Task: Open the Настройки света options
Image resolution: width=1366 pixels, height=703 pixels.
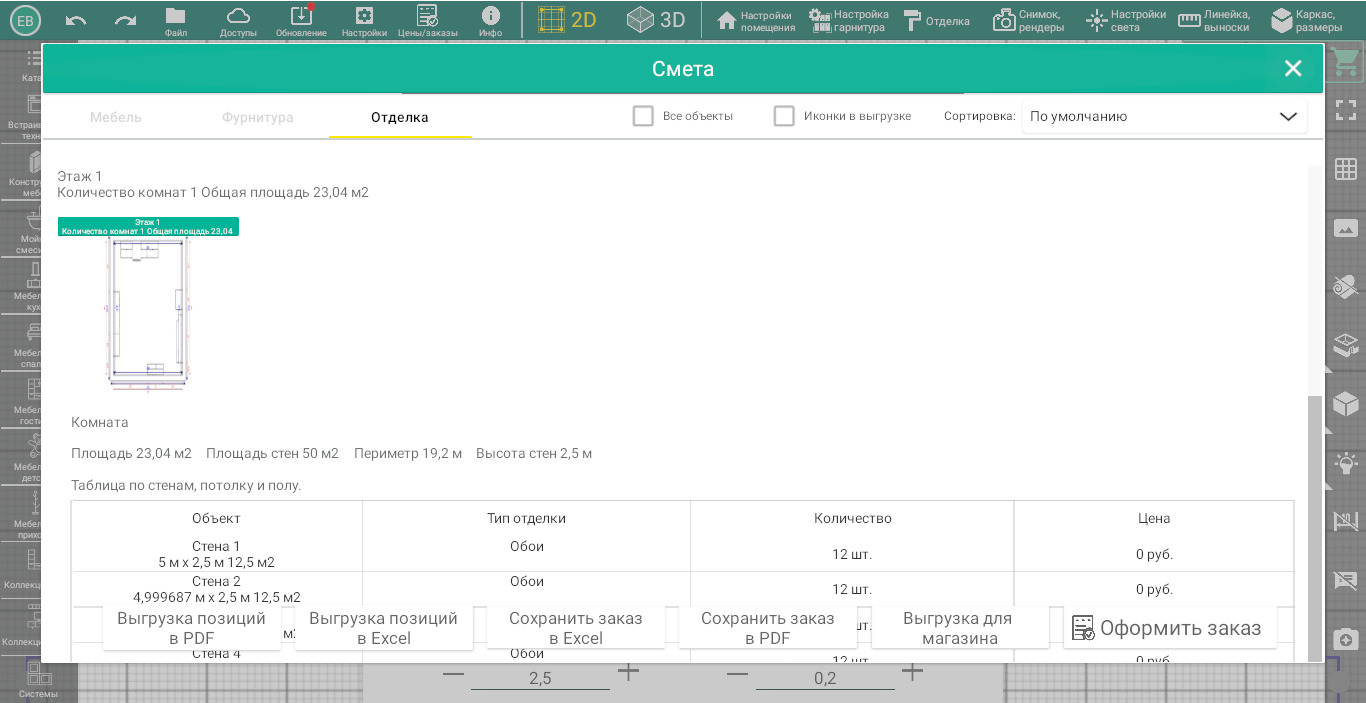Action: point(1126,20)
